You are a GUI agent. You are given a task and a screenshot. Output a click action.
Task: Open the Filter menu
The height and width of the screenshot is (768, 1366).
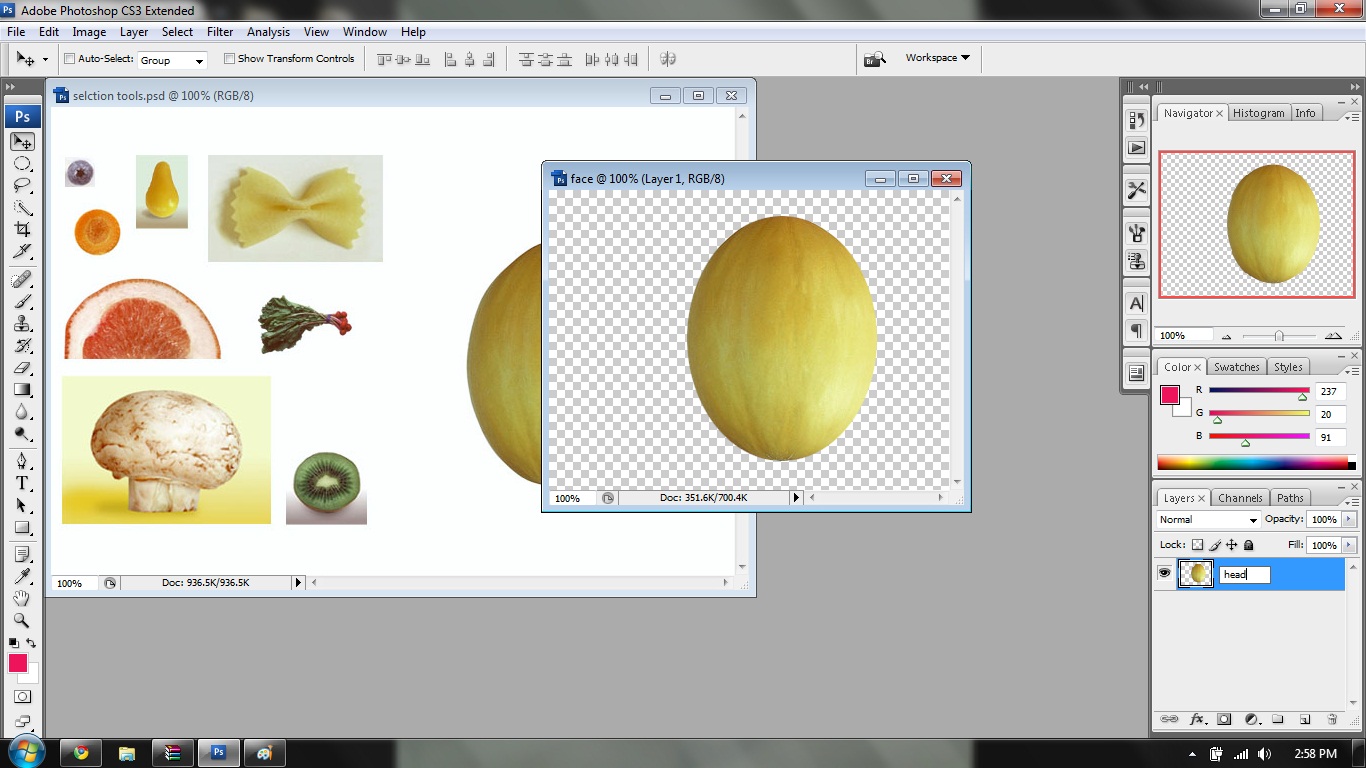220,32
